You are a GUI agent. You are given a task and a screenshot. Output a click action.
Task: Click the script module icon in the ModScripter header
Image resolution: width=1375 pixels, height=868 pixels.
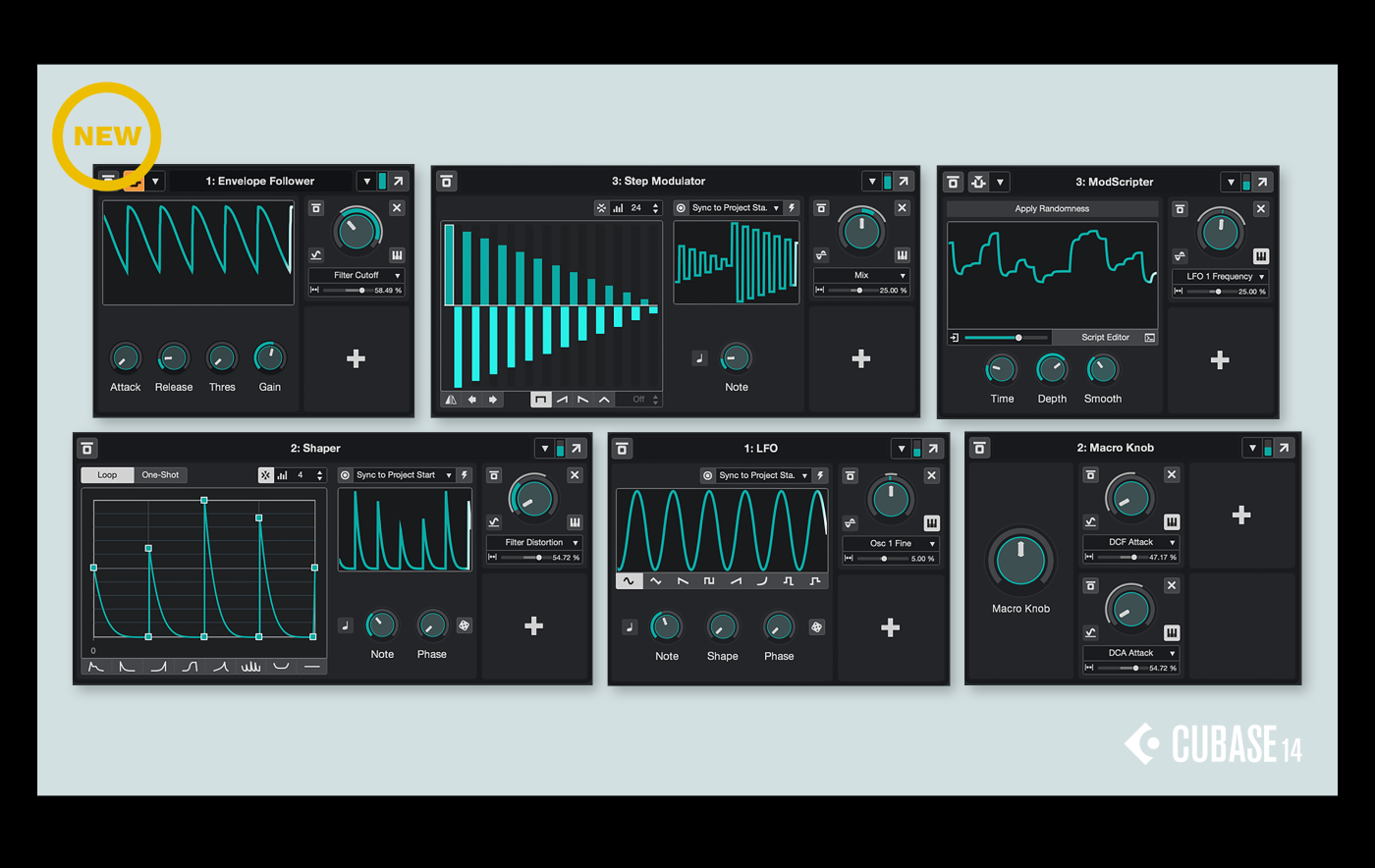(978, 182)
